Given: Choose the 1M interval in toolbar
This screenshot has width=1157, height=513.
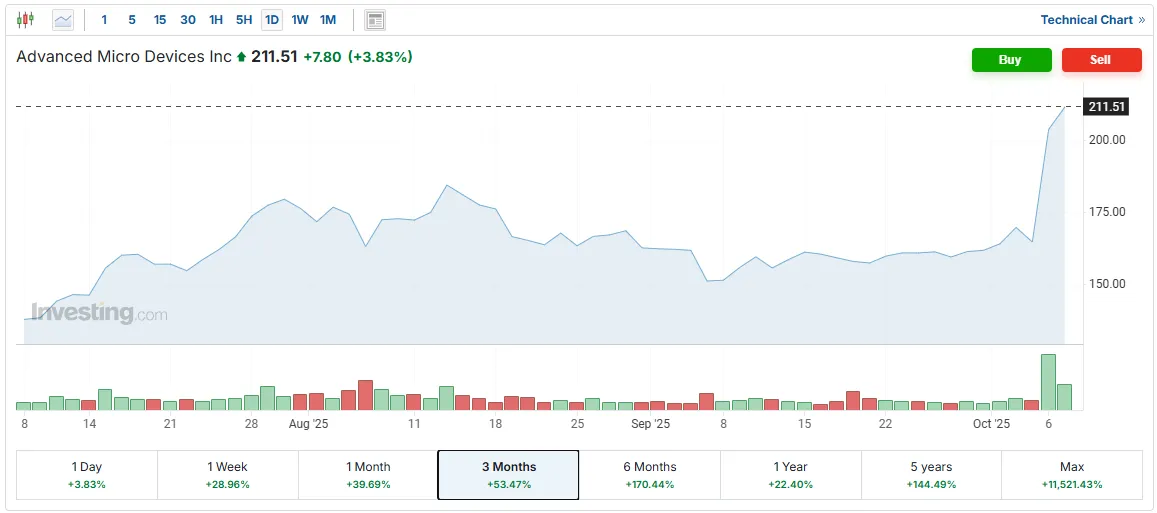Looking at the screenshot, I should 328,20.
